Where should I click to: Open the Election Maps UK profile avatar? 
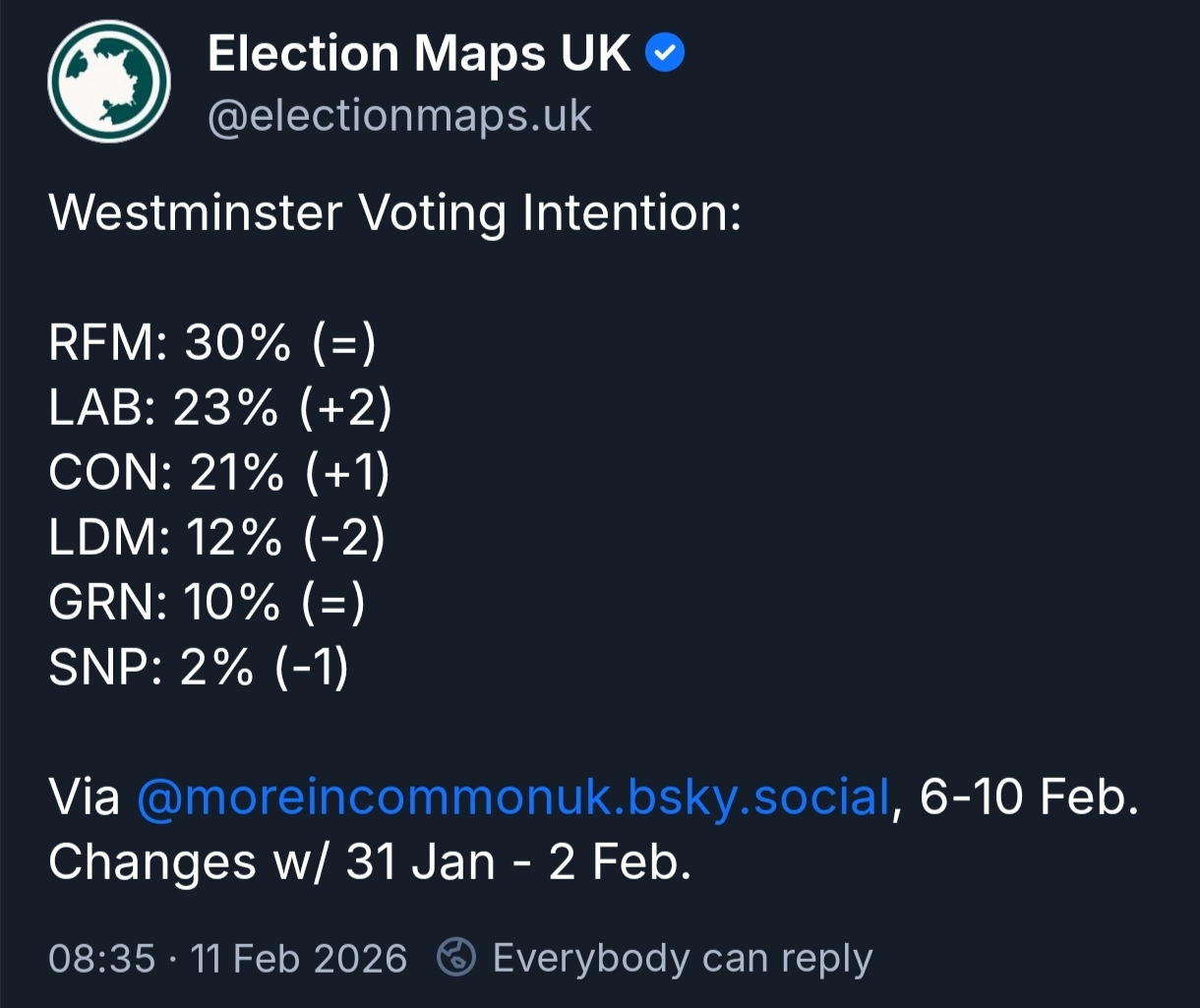point(109,82)
